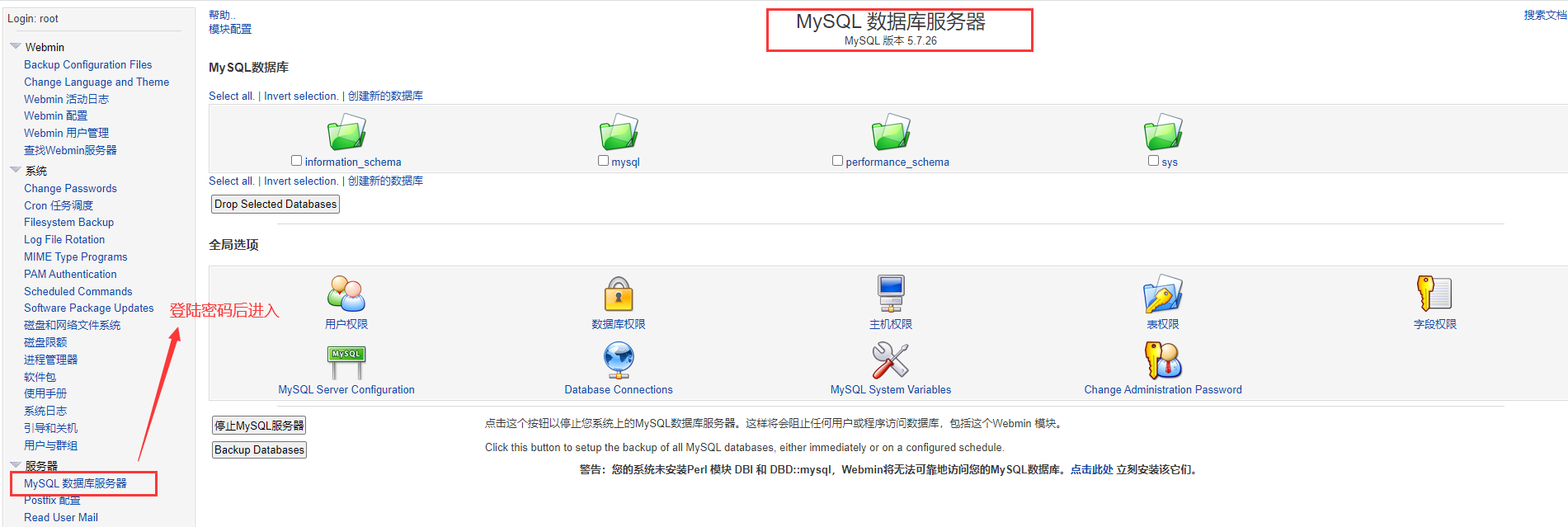The image size is (1568, 527).
Task: Click the 数据库权限 padlock icon
Action: click(x=619, y=294)
